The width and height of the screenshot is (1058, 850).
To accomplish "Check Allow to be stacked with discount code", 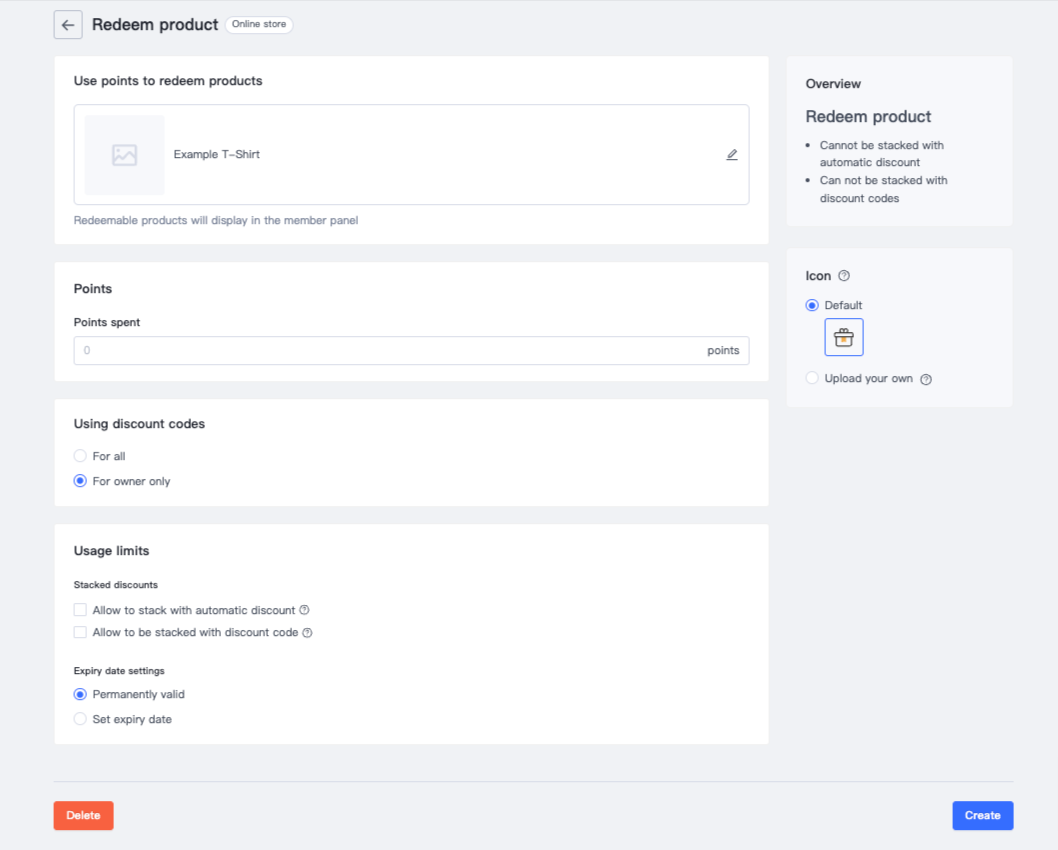I will pos(80,632).
